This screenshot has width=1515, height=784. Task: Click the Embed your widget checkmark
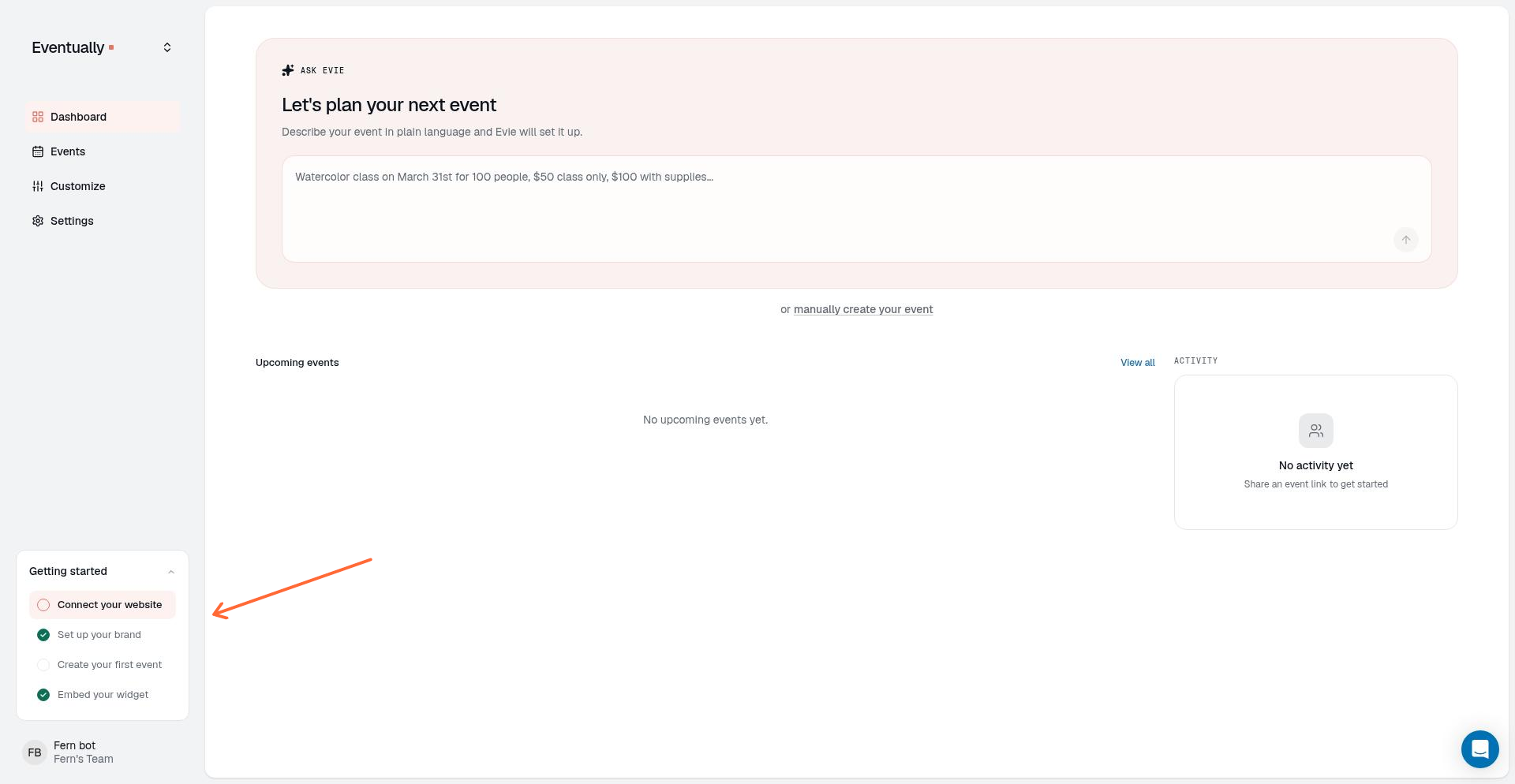coord(43,695)
